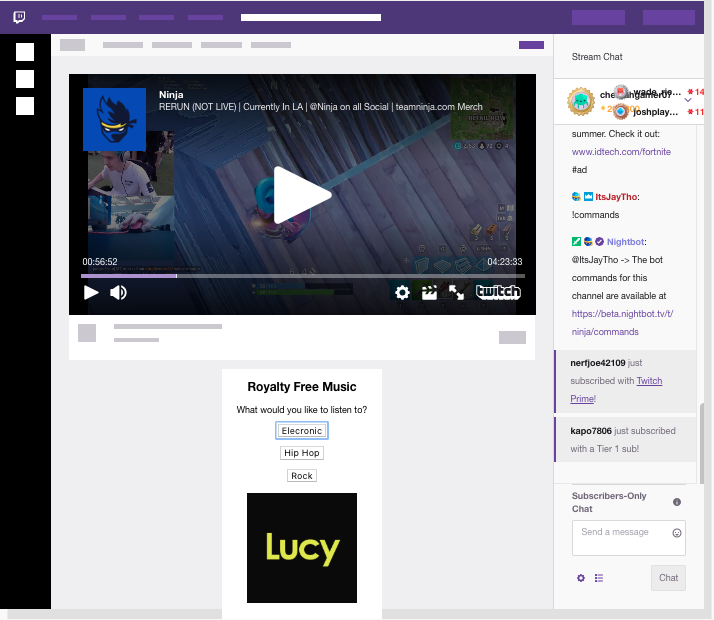Click the first purple button in top bar
This screenshot has width=714, height=620.
tap(598, 17)
